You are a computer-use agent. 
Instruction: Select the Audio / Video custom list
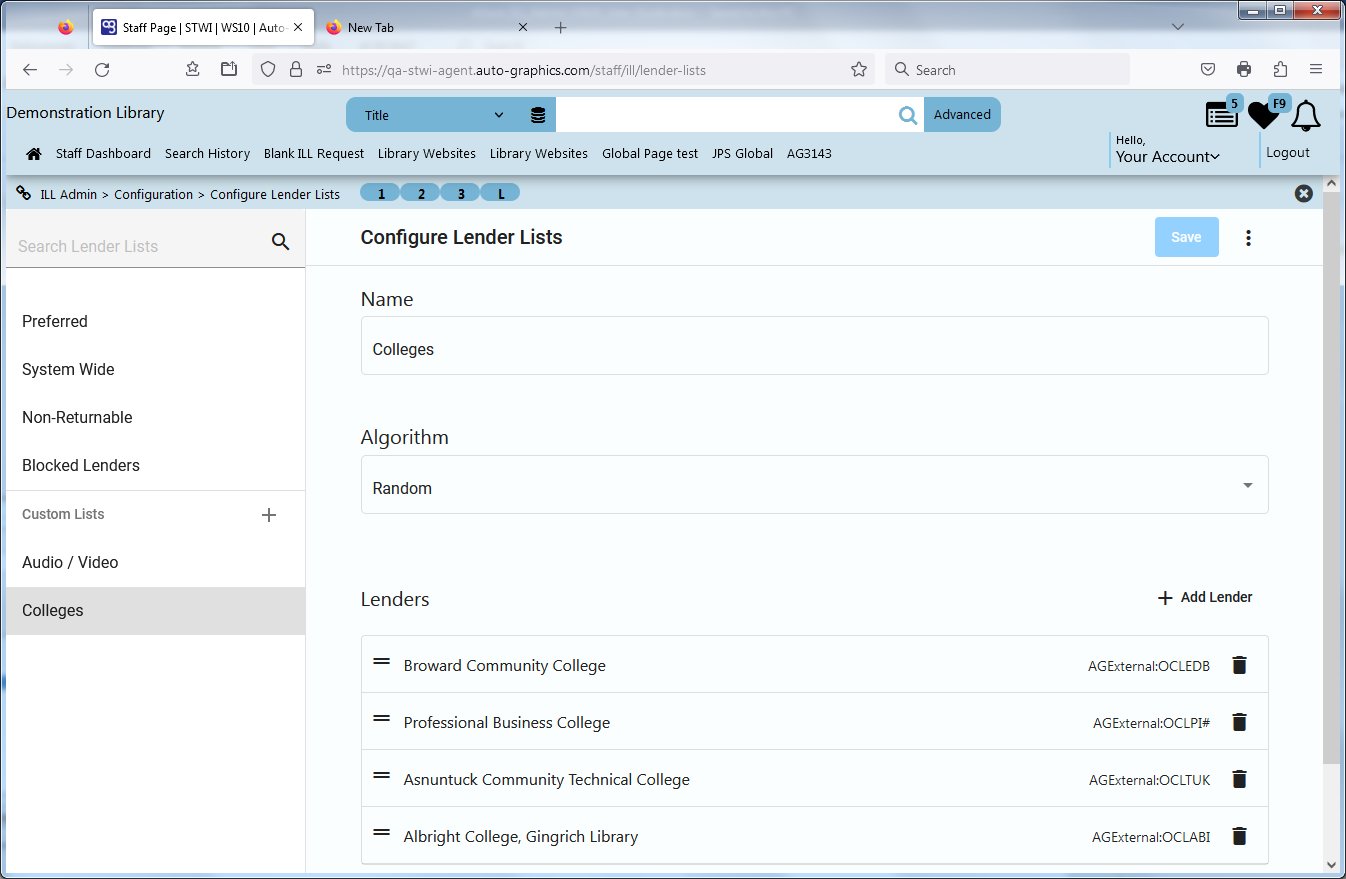point(155,562)
